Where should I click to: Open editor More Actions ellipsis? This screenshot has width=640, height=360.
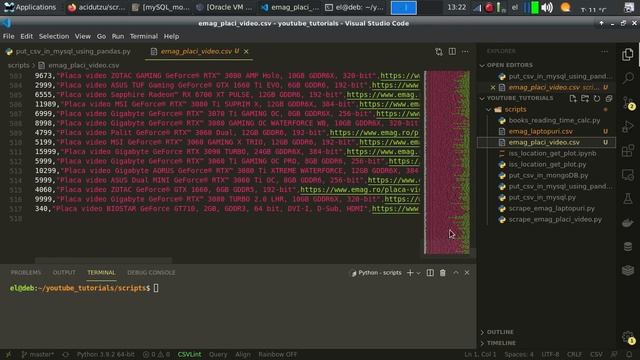pos(465,51)
